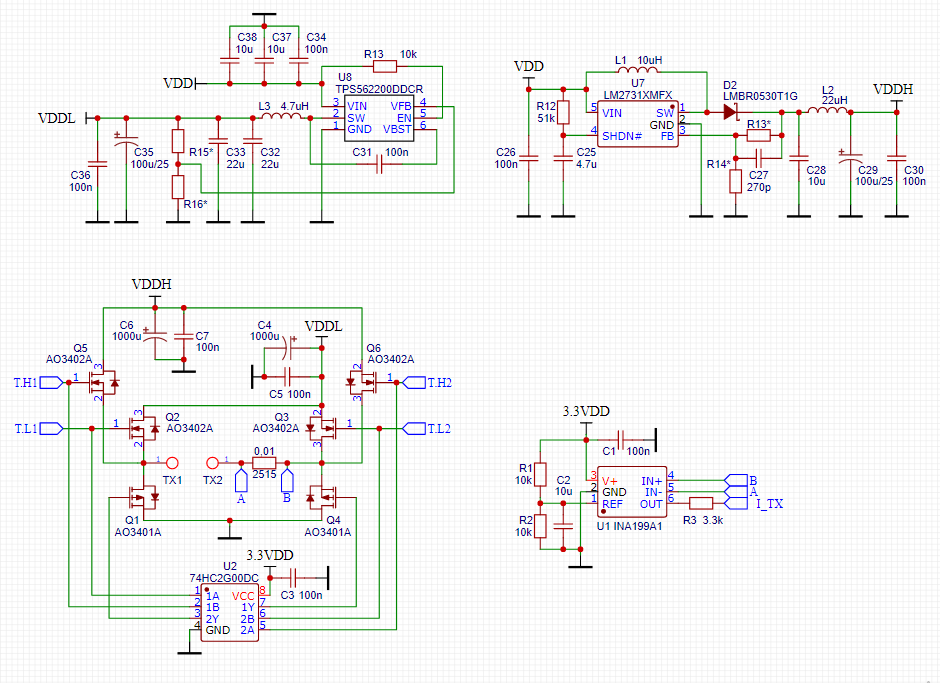Select the U7 LM2731XMFX boost converter body
This screenshot has height=683, width=940.
pyautogui.click(x=638, y=124)
